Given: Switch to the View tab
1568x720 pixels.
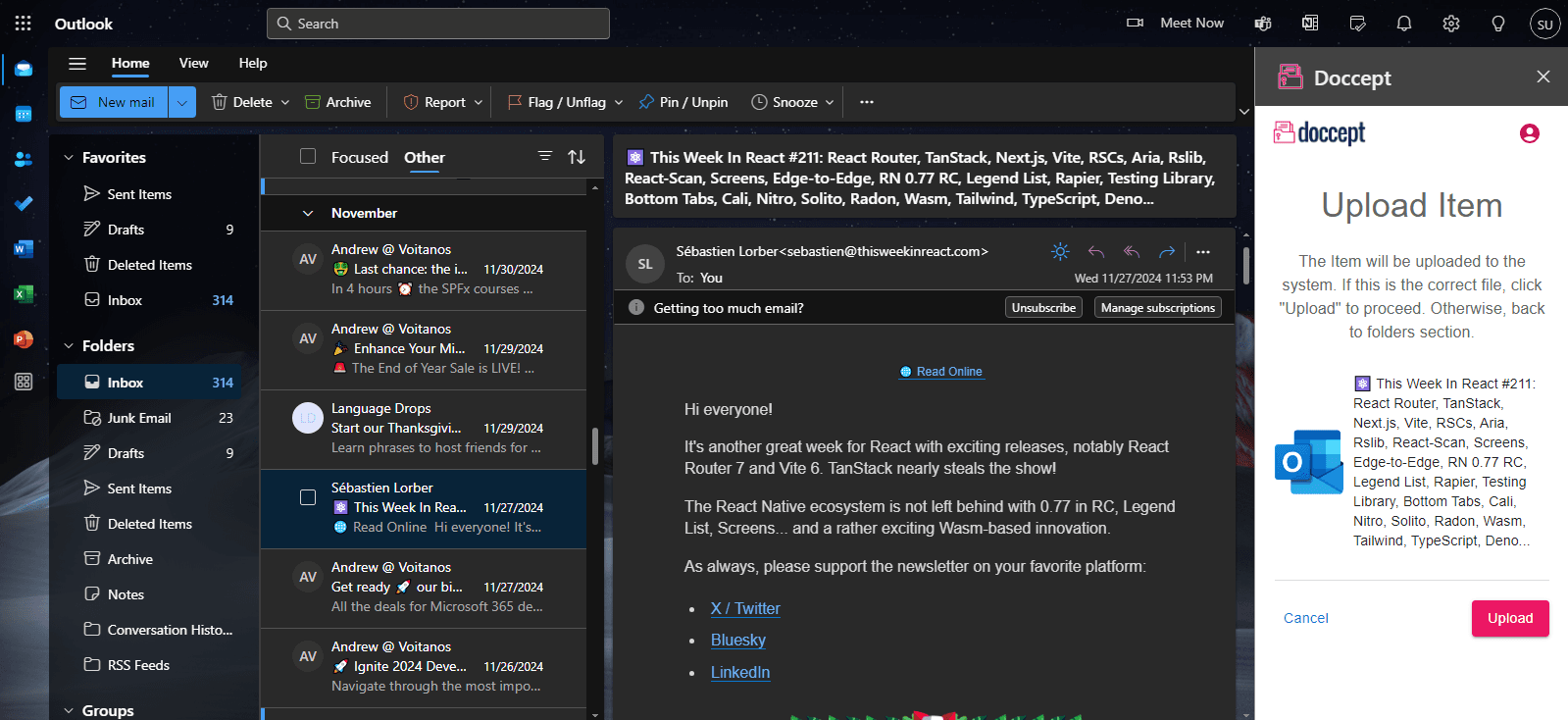Looking at the screenshot, I should pyautogui.click(x=194, y=63).
